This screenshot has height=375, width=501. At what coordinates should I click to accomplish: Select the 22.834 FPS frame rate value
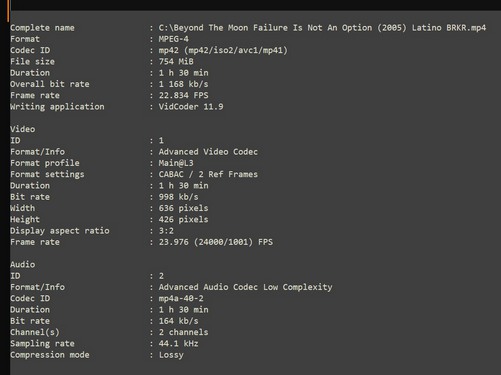(183, 95)
